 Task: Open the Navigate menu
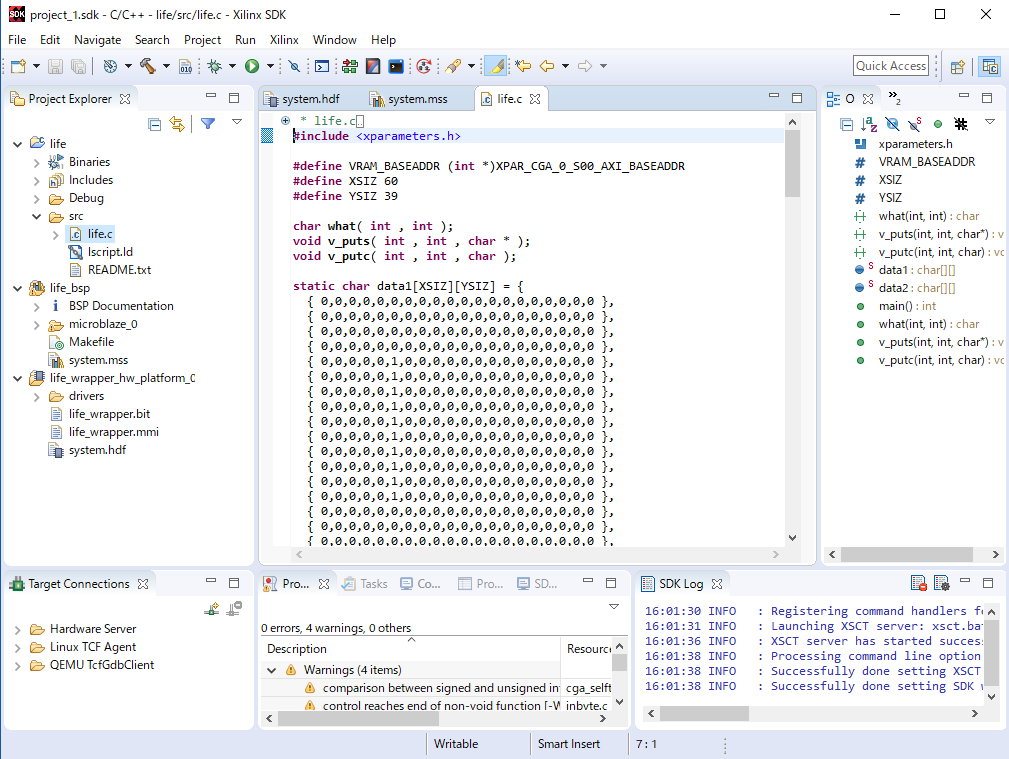click(x=97, y=40)
